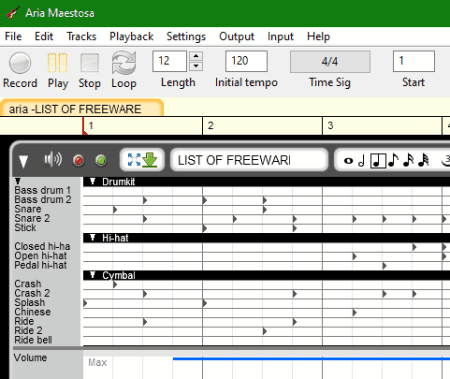This screenshot has height=379, width=450.
Task: Click the Pedal hi-hat label
Action: (x=40, y=265)
